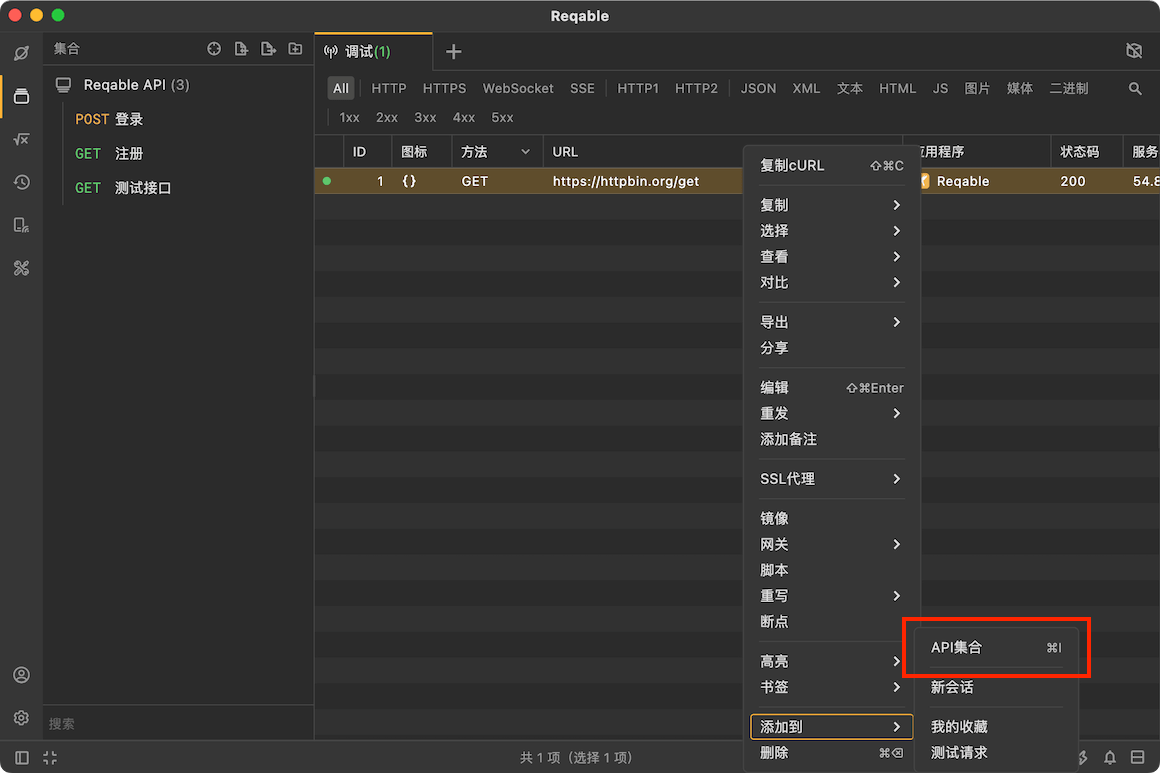
Task: Select the Reqable API collection
Action: point(178,85)
